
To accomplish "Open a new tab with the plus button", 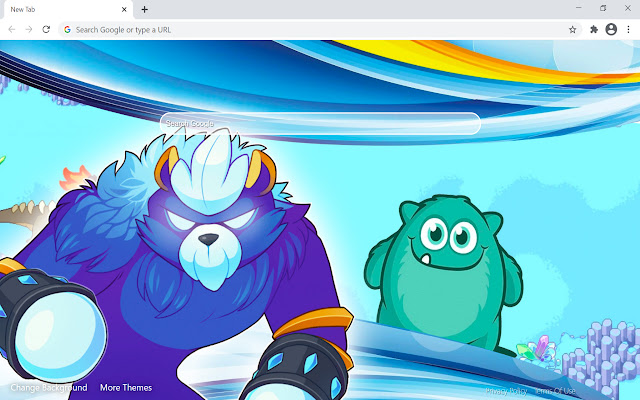I will [x=144, y=9].
